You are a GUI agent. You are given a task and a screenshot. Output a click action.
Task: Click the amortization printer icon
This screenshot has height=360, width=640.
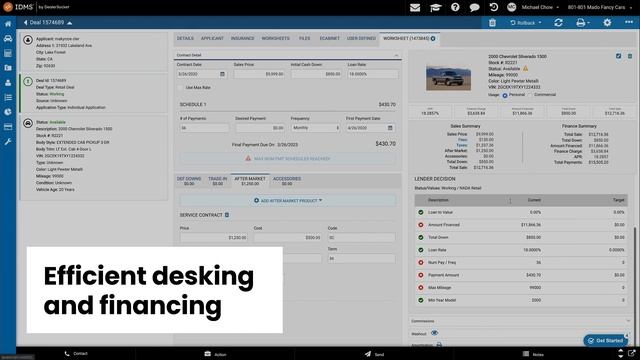(439, 345)
